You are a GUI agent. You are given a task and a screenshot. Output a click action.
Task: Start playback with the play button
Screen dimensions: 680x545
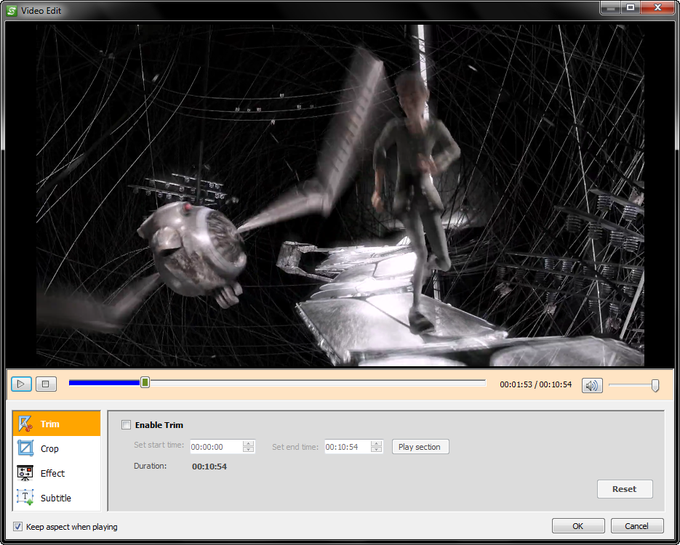click(21, 384)
